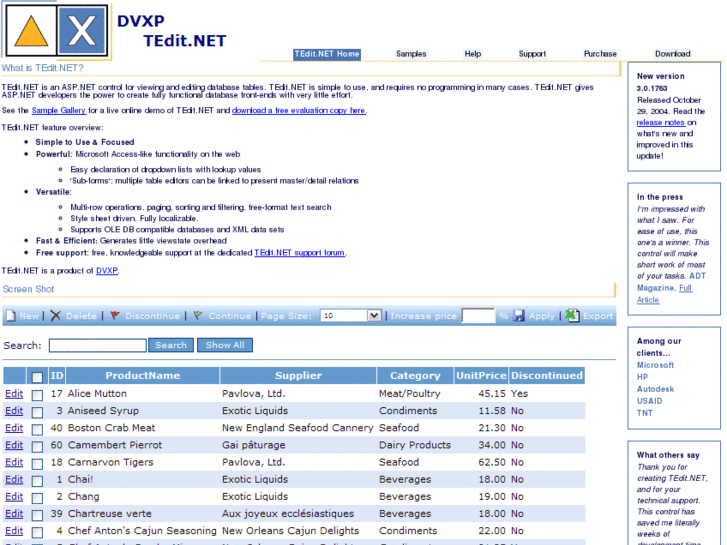Image resolution: width=727 pixels, height=545 pixels.
Task: Open the Full Article link
Action: click(x=664, y=294)
